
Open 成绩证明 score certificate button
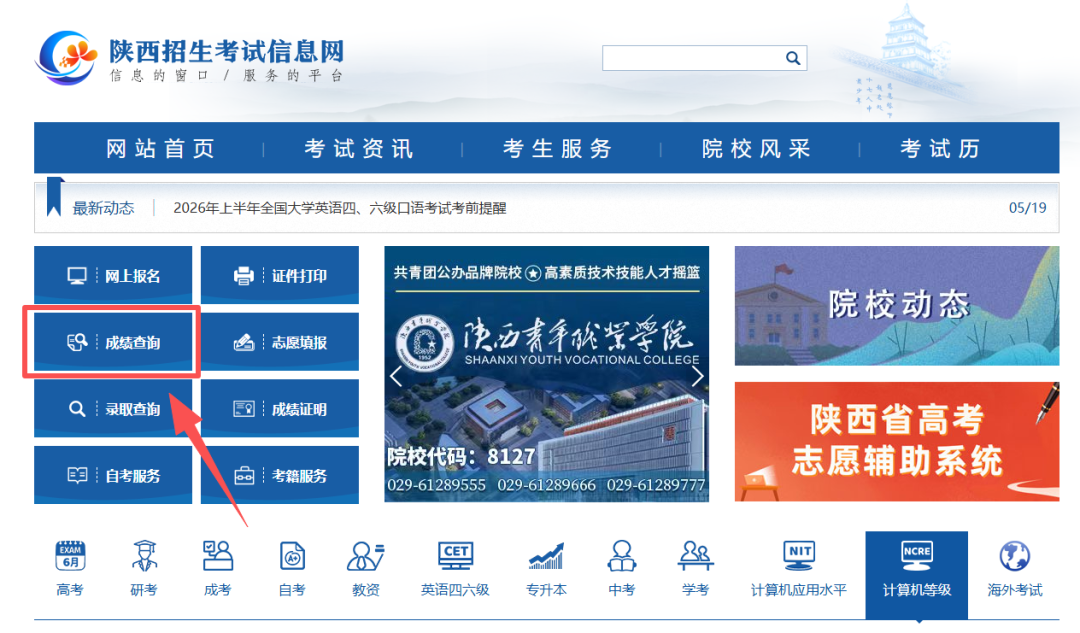tap(280, 408)
